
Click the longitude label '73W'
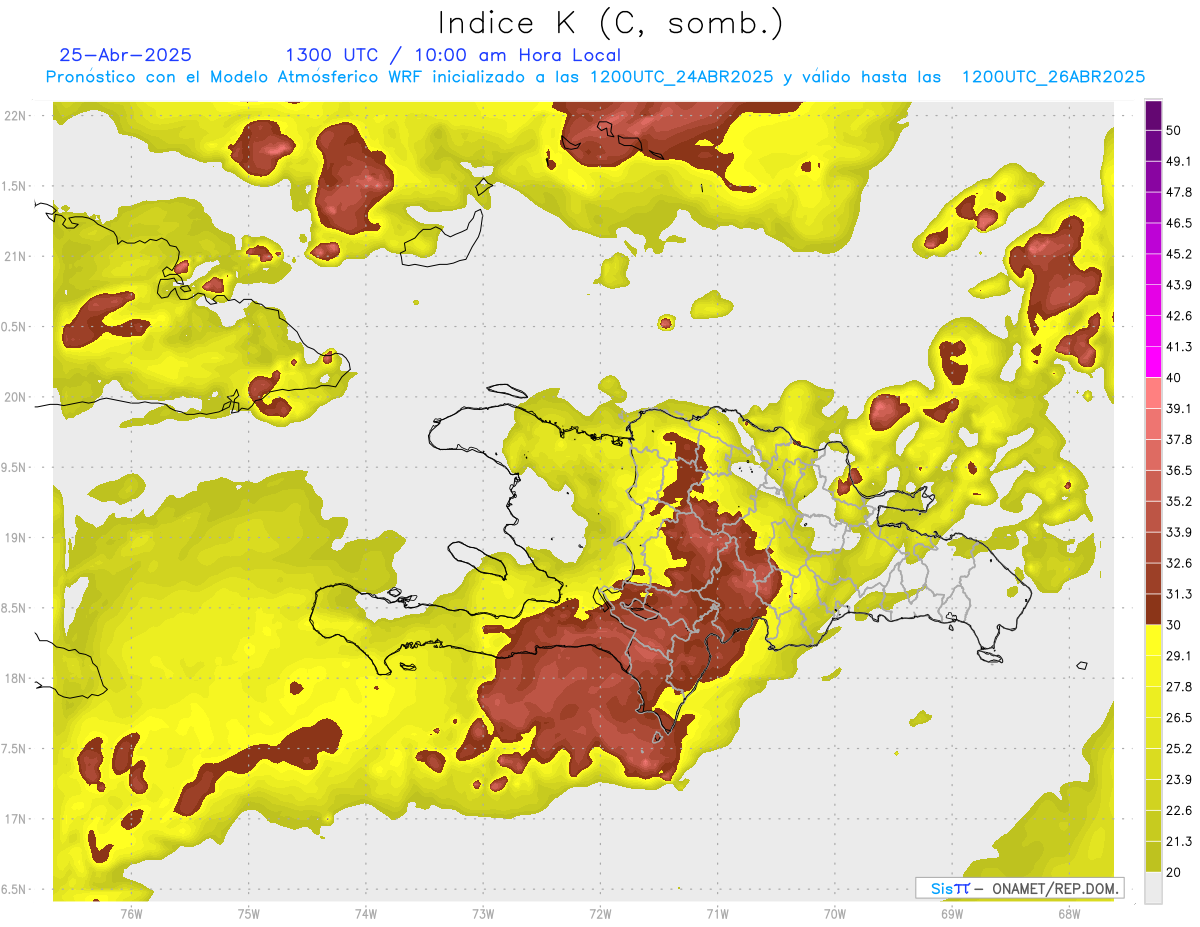tap(483, 914)
